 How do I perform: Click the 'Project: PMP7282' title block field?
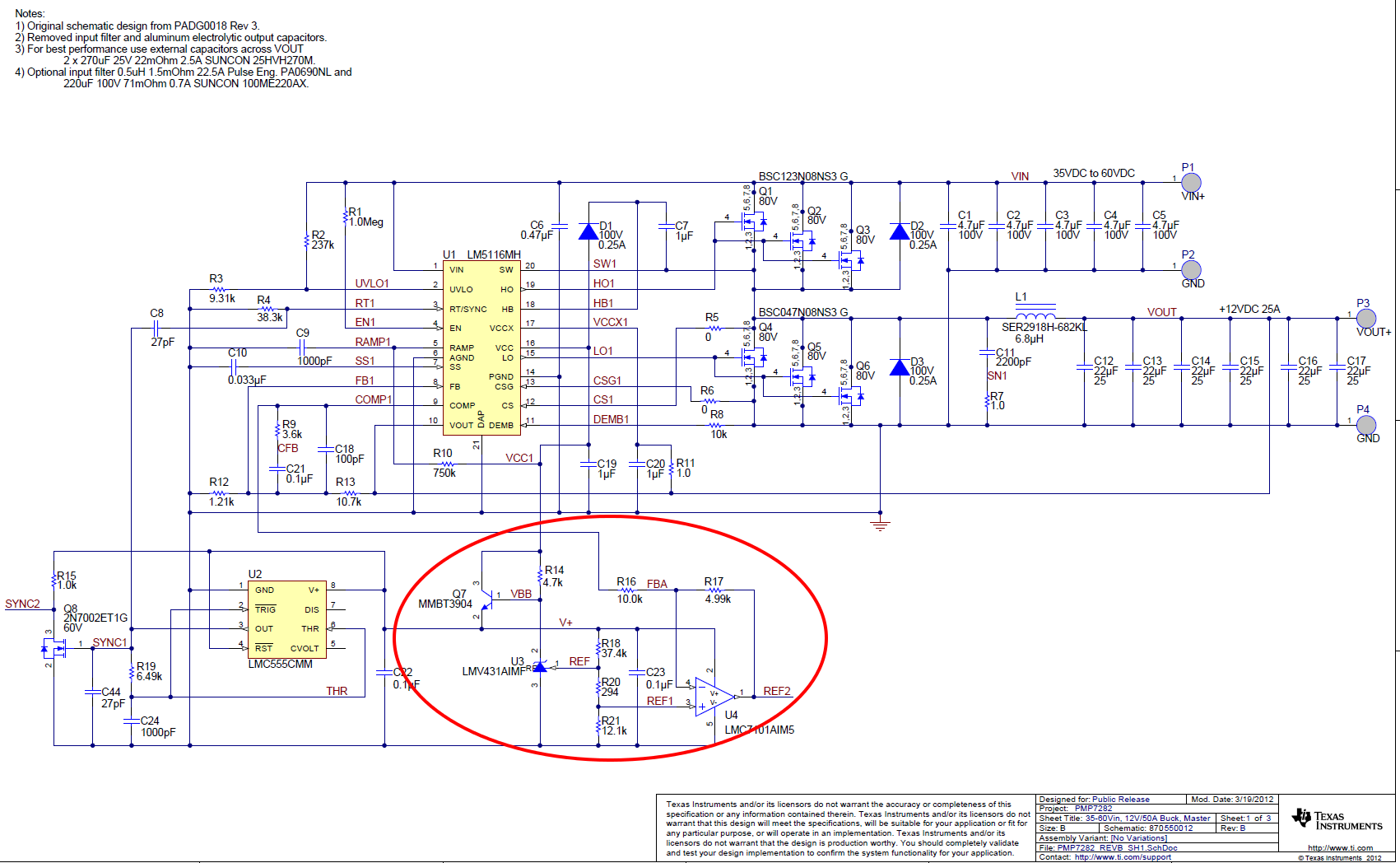click(x=1076, y=809)
